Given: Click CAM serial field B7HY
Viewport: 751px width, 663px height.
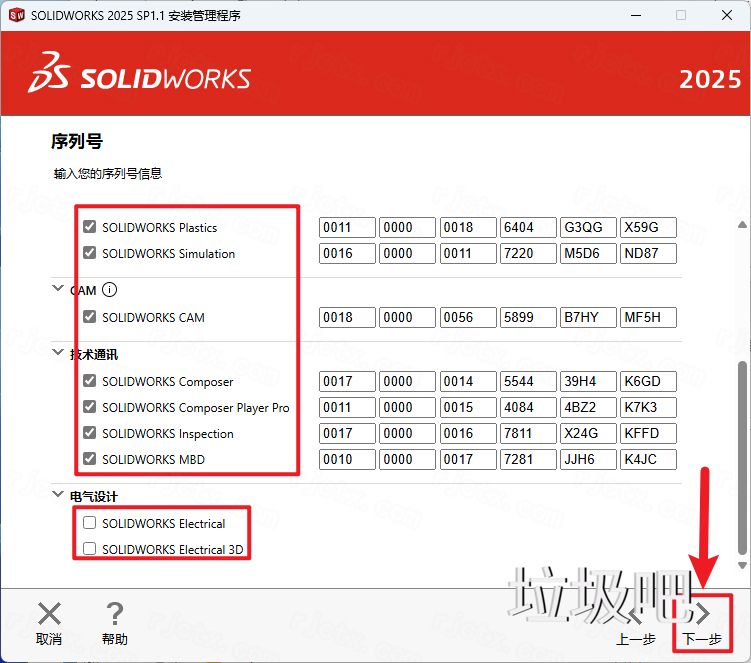Looking at the screenshot, I should 588,318.
